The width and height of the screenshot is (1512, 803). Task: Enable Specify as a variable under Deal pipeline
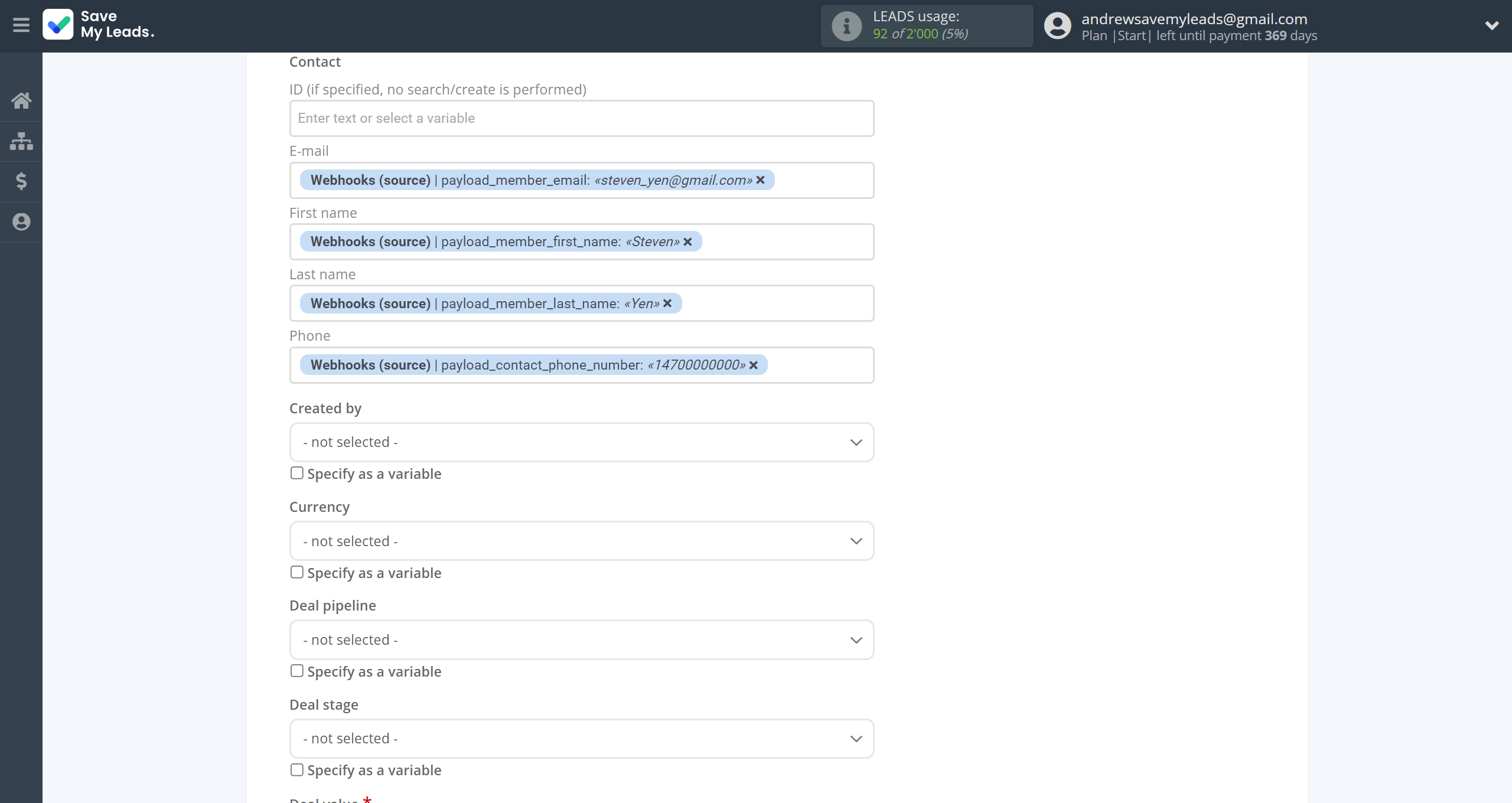pyautogui.click(x=297, y=671)
